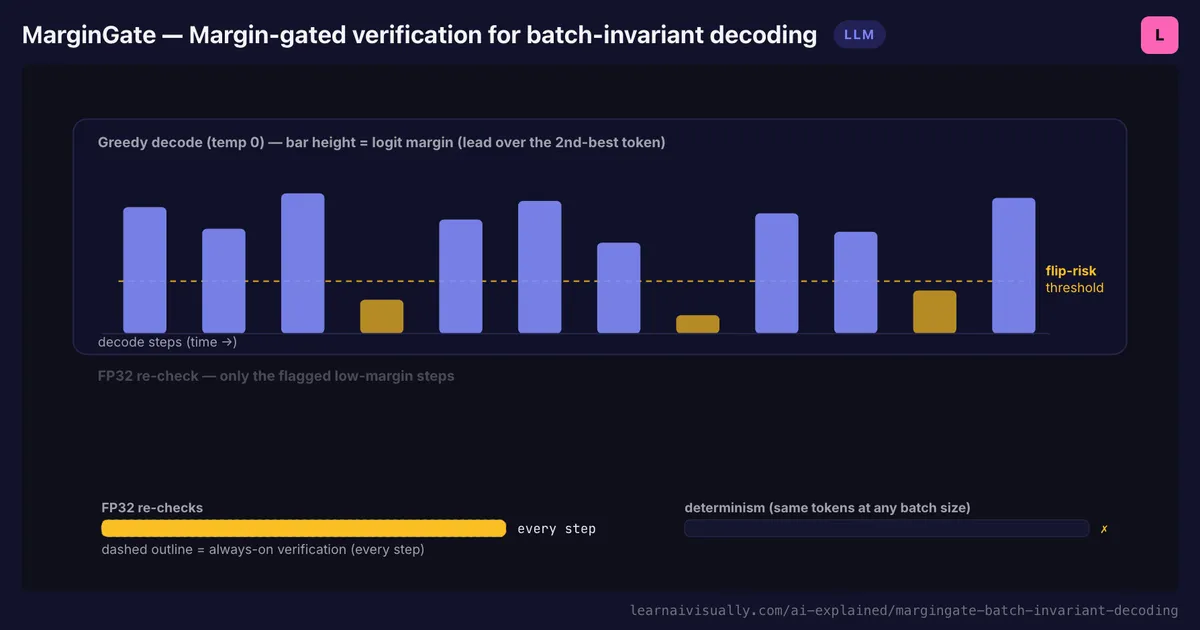Click 'FP32 re-check — only the flagged' heading
Image resolution: width=1200 pixels, height=630 pixels.
click(x=276, y=376)
